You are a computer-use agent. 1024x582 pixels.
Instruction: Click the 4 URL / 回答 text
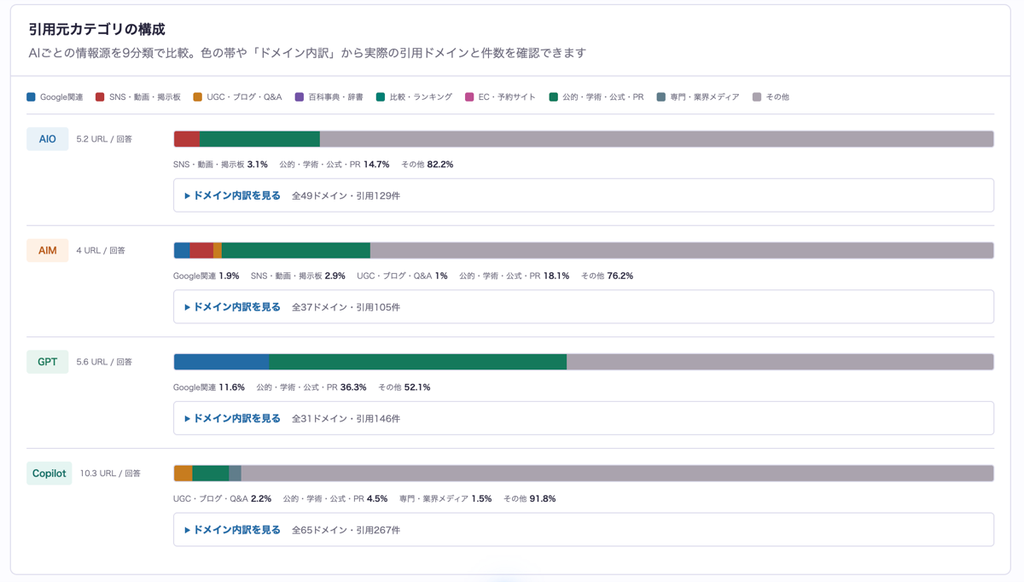101,250
